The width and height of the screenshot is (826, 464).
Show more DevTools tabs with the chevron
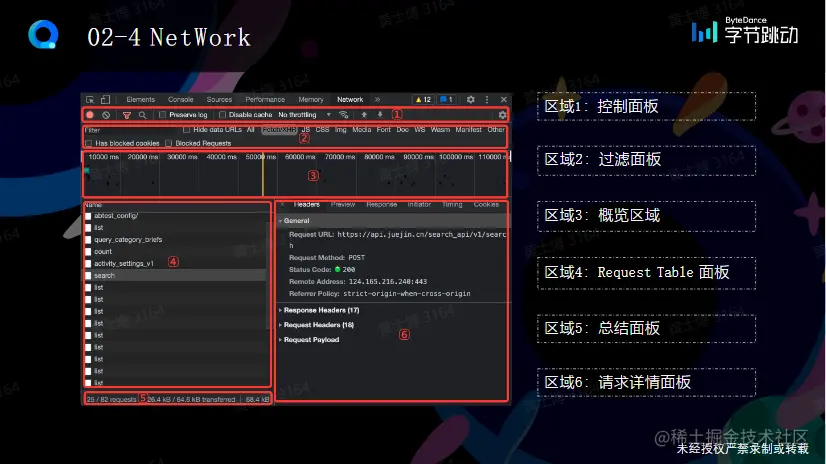(x=377, y=100)
